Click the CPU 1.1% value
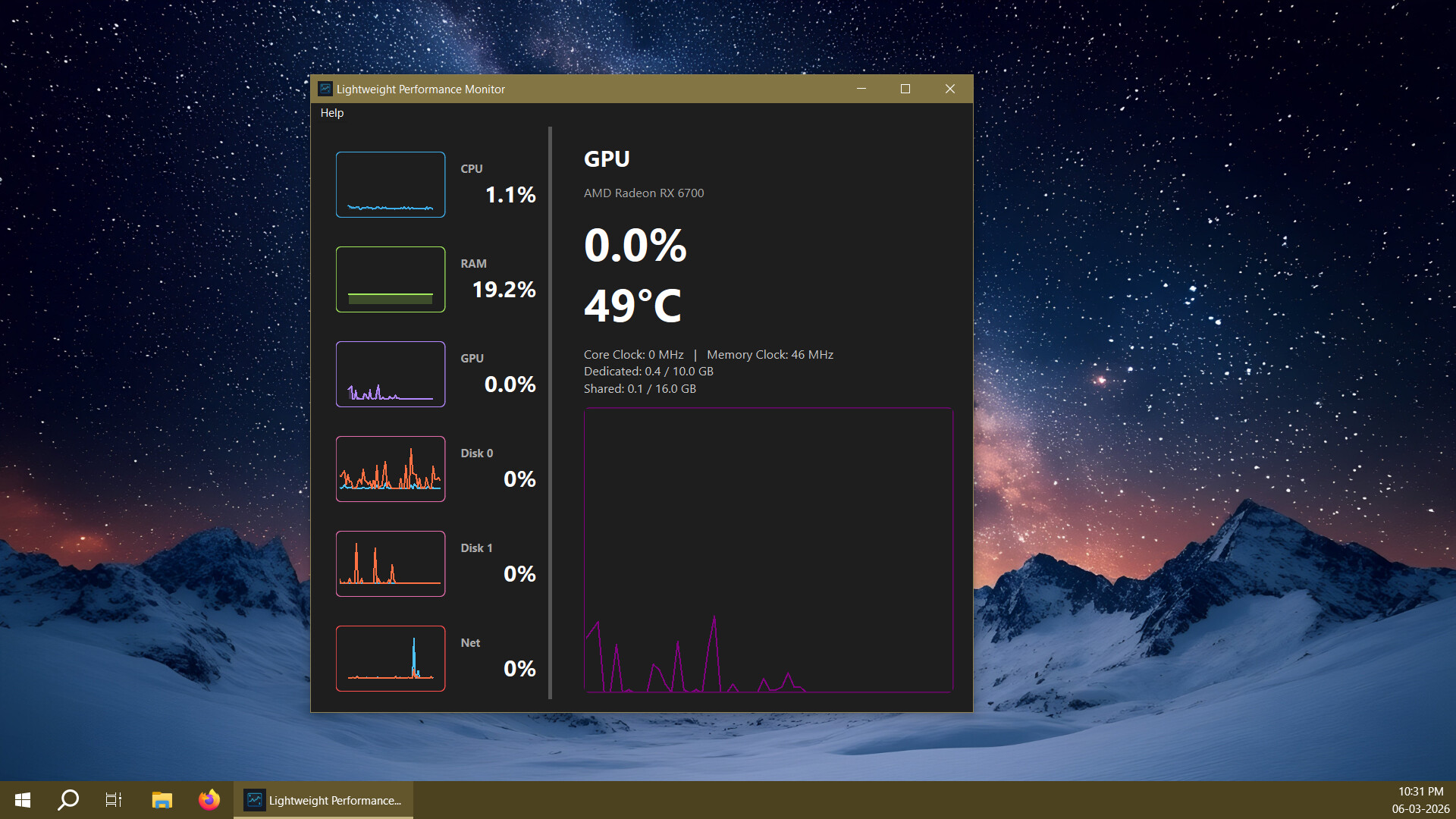The image size is (1456, 819). tap(510, 195)
